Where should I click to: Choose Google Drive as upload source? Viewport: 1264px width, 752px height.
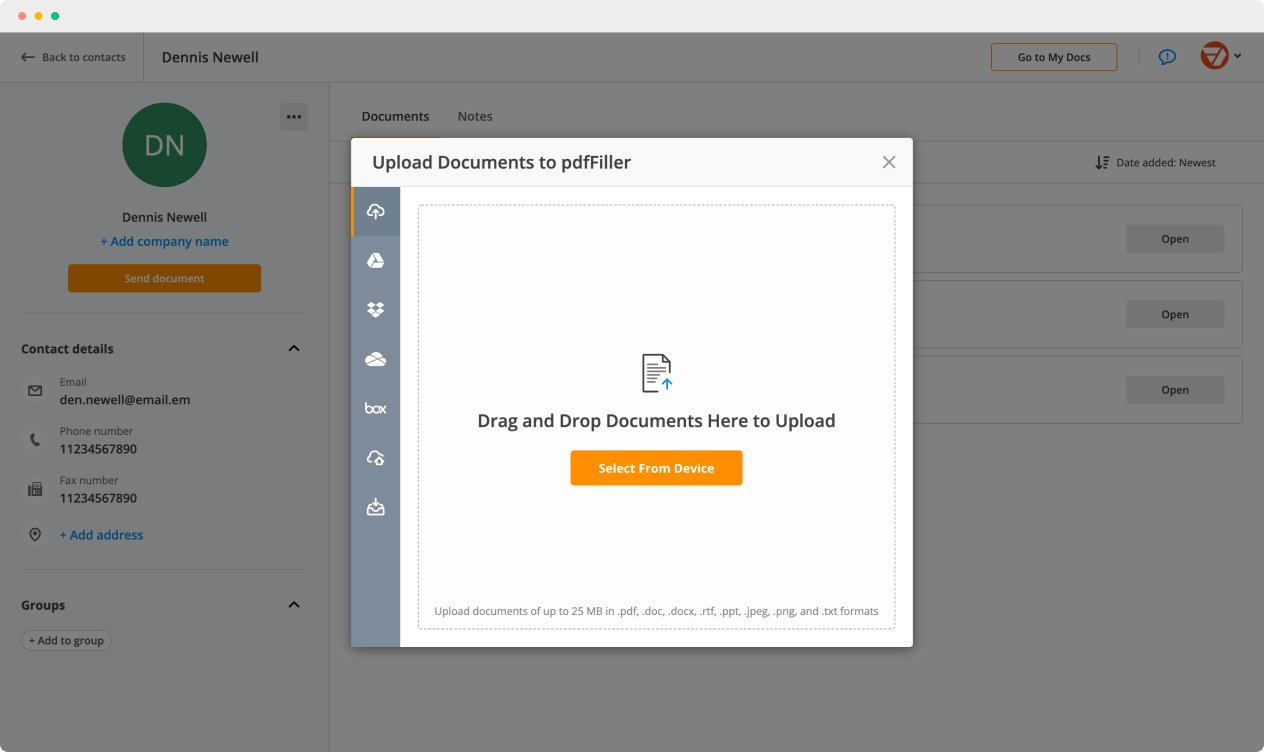coord(376,261)
